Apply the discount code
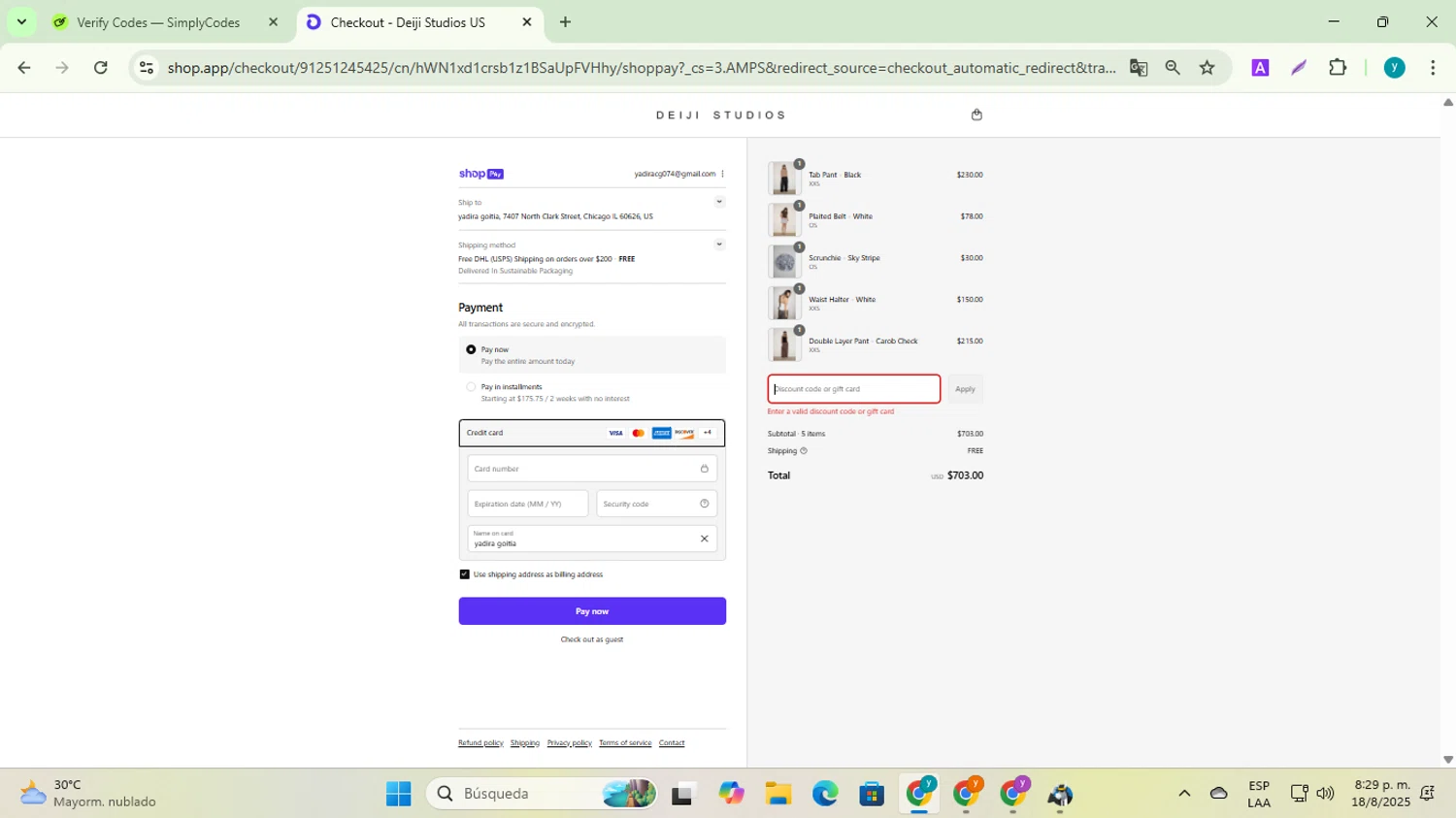Image resolution: width=1456 pixels, height=818 pixels. point(965,389)
